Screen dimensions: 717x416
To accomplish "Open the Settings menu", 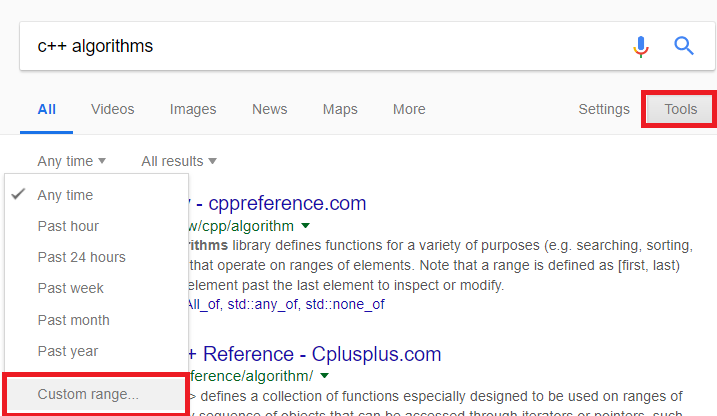I will click(604, 109).
